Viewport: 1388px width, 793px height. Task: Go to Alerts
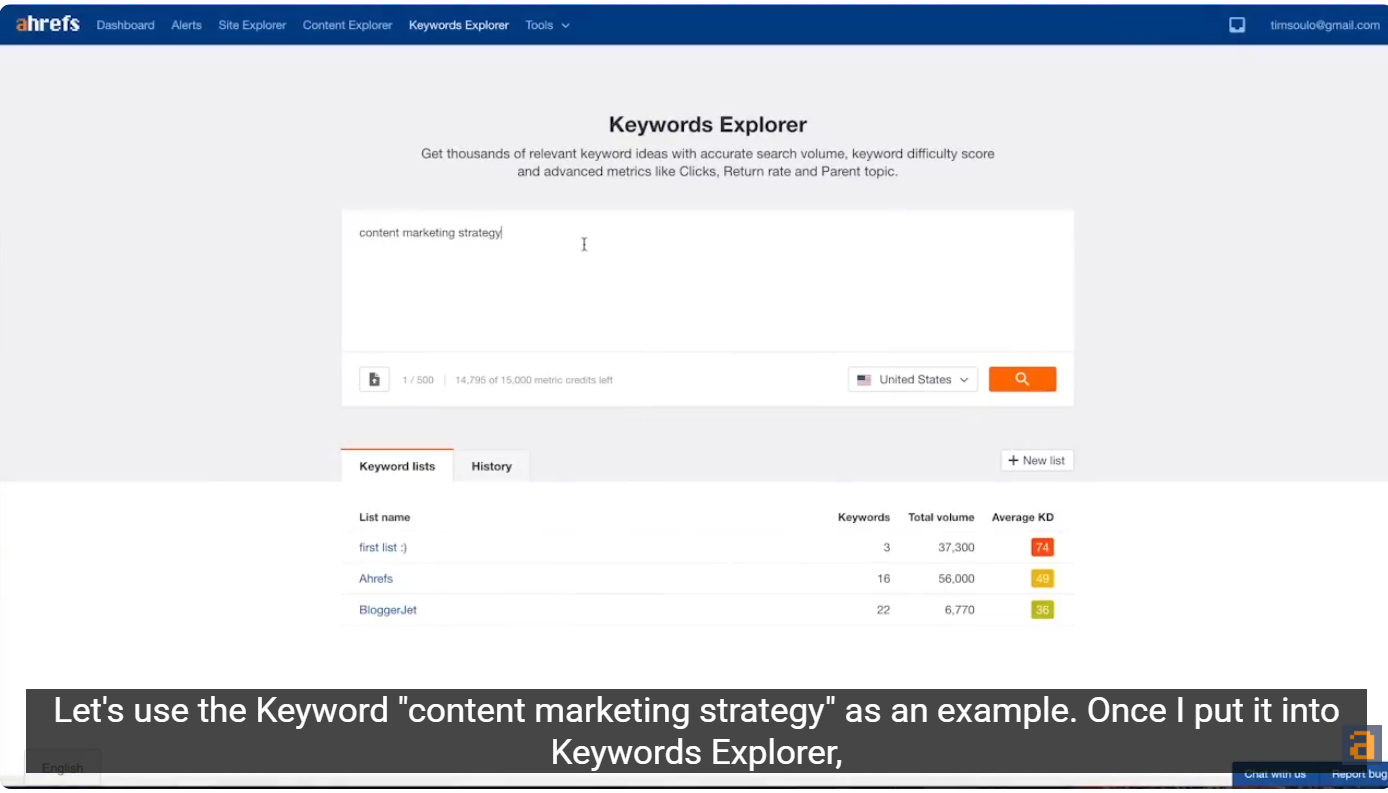click(186, 25)
